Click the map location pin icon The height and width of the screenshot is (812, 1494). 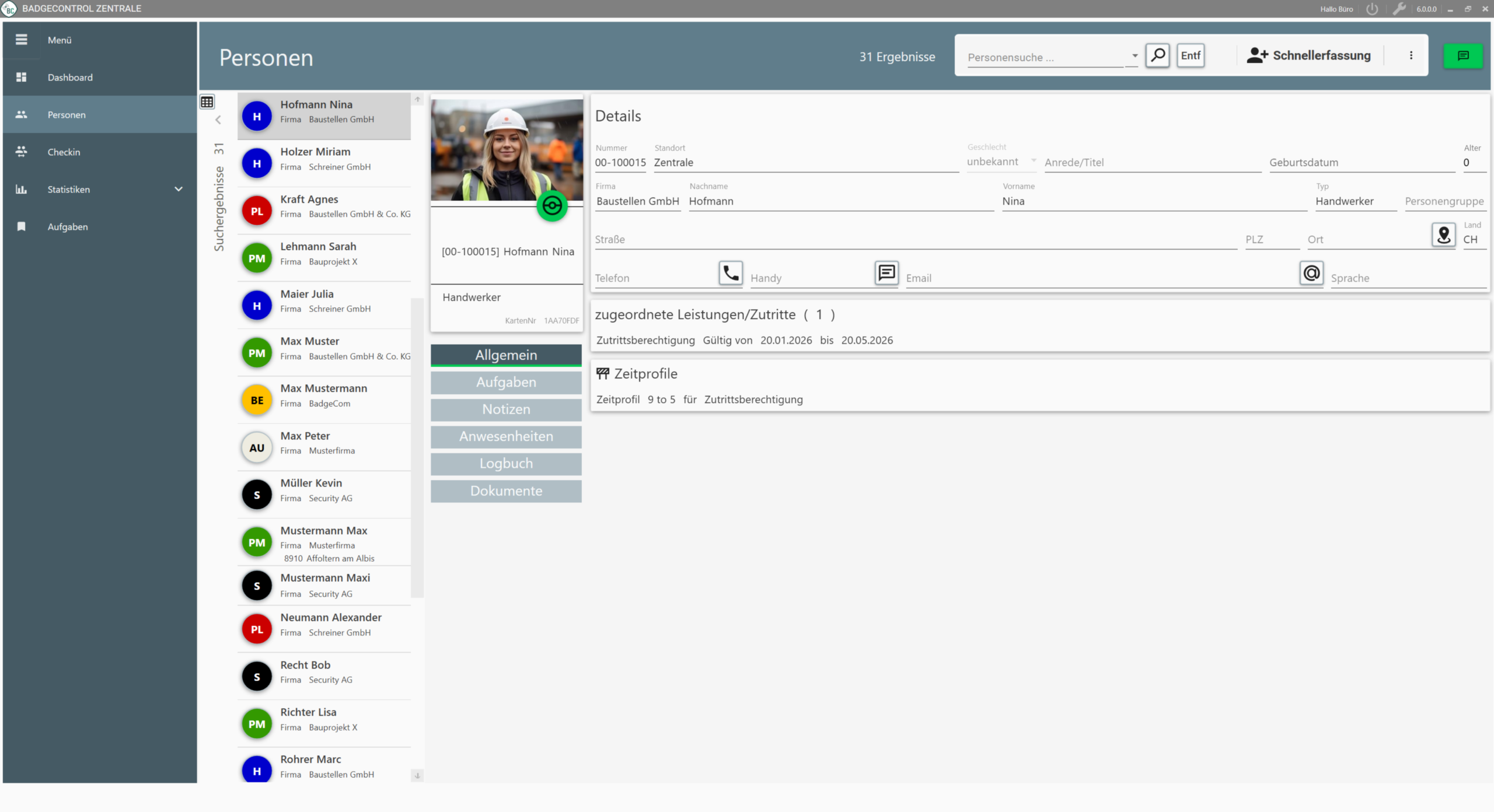click(1443, 235)
